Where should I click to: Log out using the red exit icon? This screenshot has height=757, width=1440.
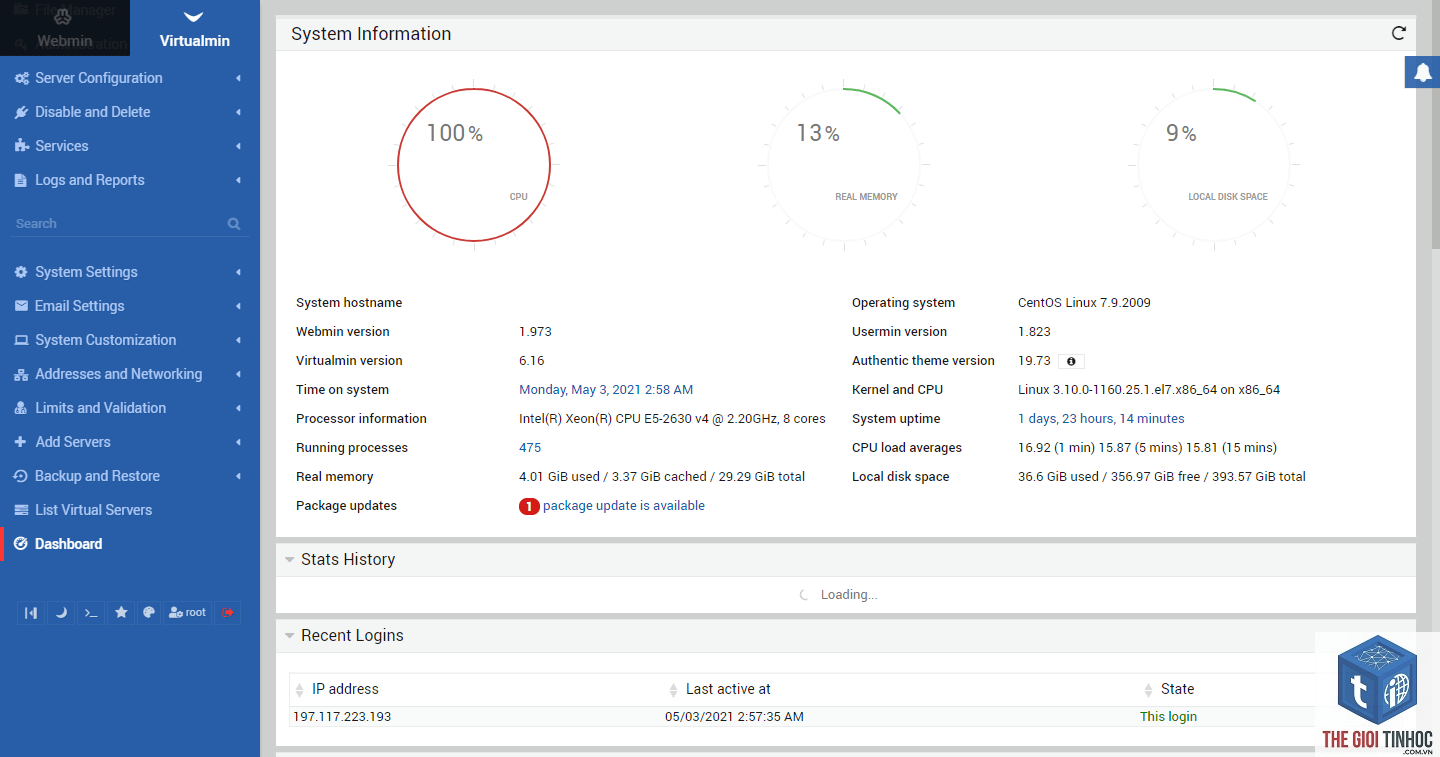tap(227, 612)
